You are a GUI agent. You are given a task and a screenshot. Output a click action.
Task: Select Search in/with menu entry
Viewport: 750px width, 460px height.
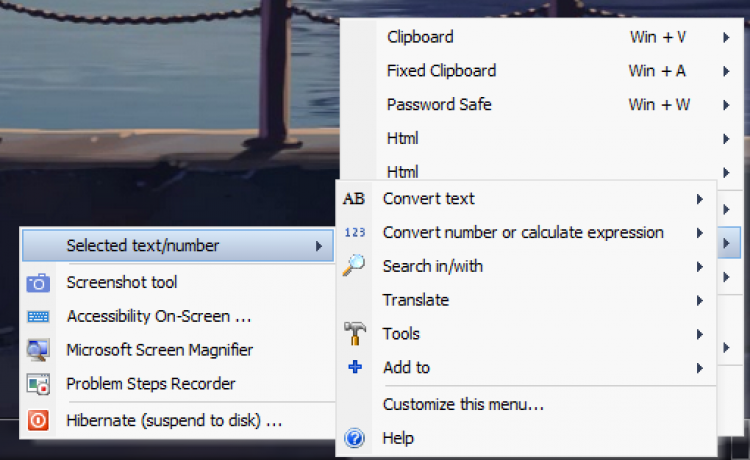(x=432, y=266)
